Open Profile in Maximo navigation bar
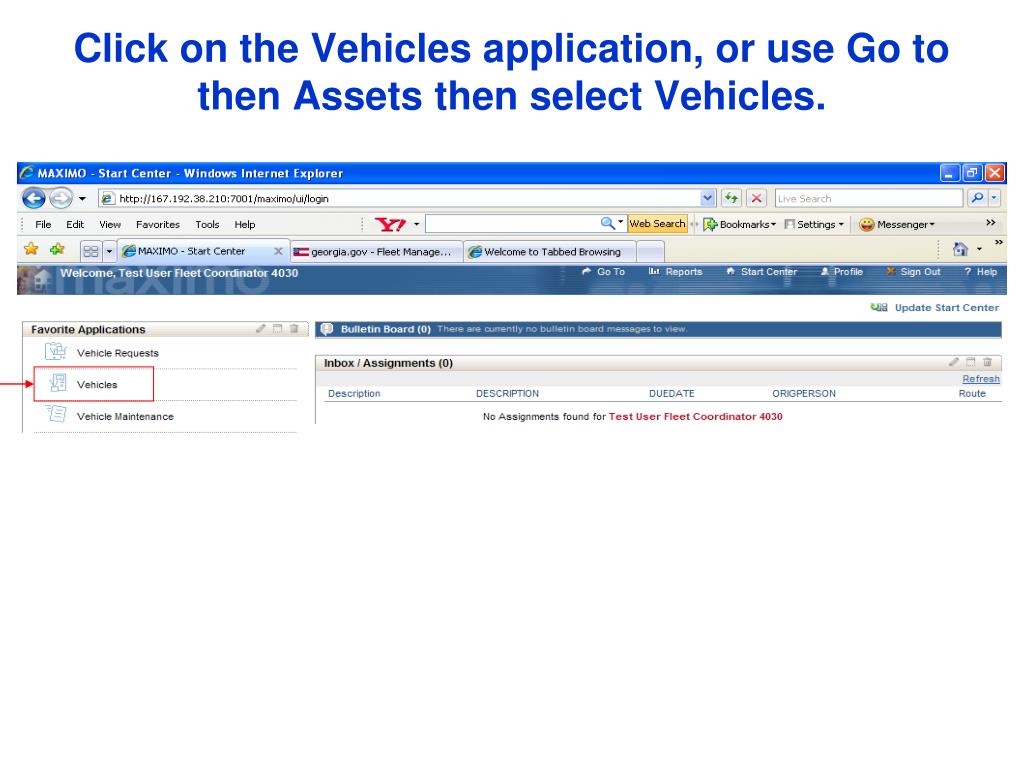This screenshot has height=768, width=1024. 842,272
